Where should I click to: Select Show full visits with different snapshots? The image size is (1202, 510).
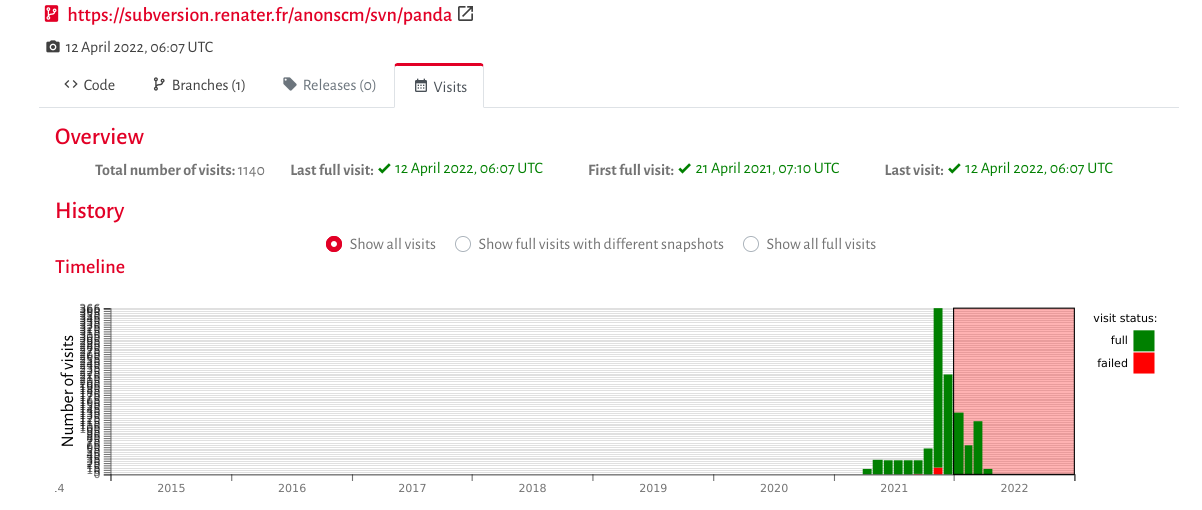click(463, 244)
